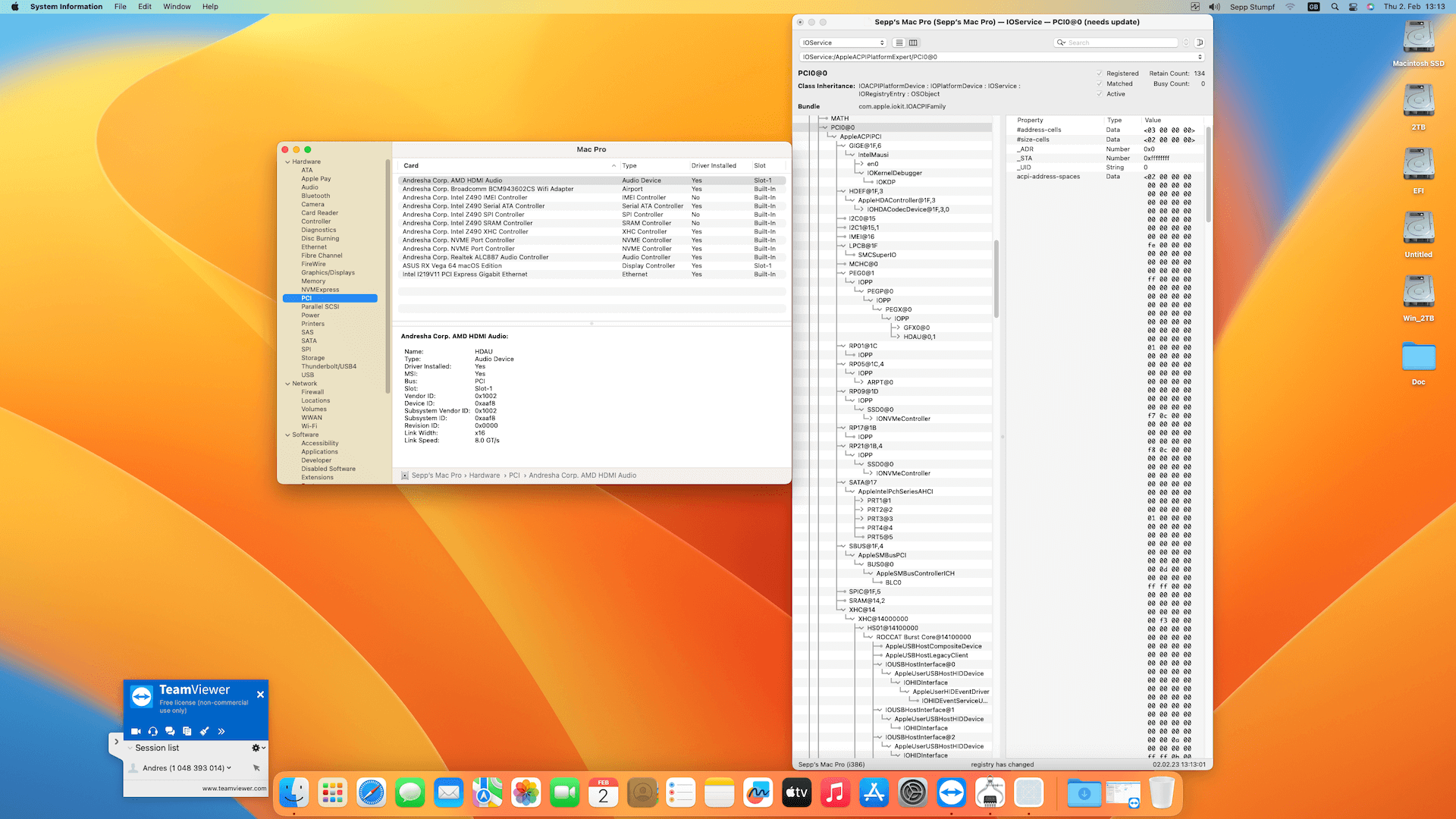The height and width of the screenshot is (819, 1456).
Task: Open TeamViewer file transfer icon
Action: [x=187, y=731]
